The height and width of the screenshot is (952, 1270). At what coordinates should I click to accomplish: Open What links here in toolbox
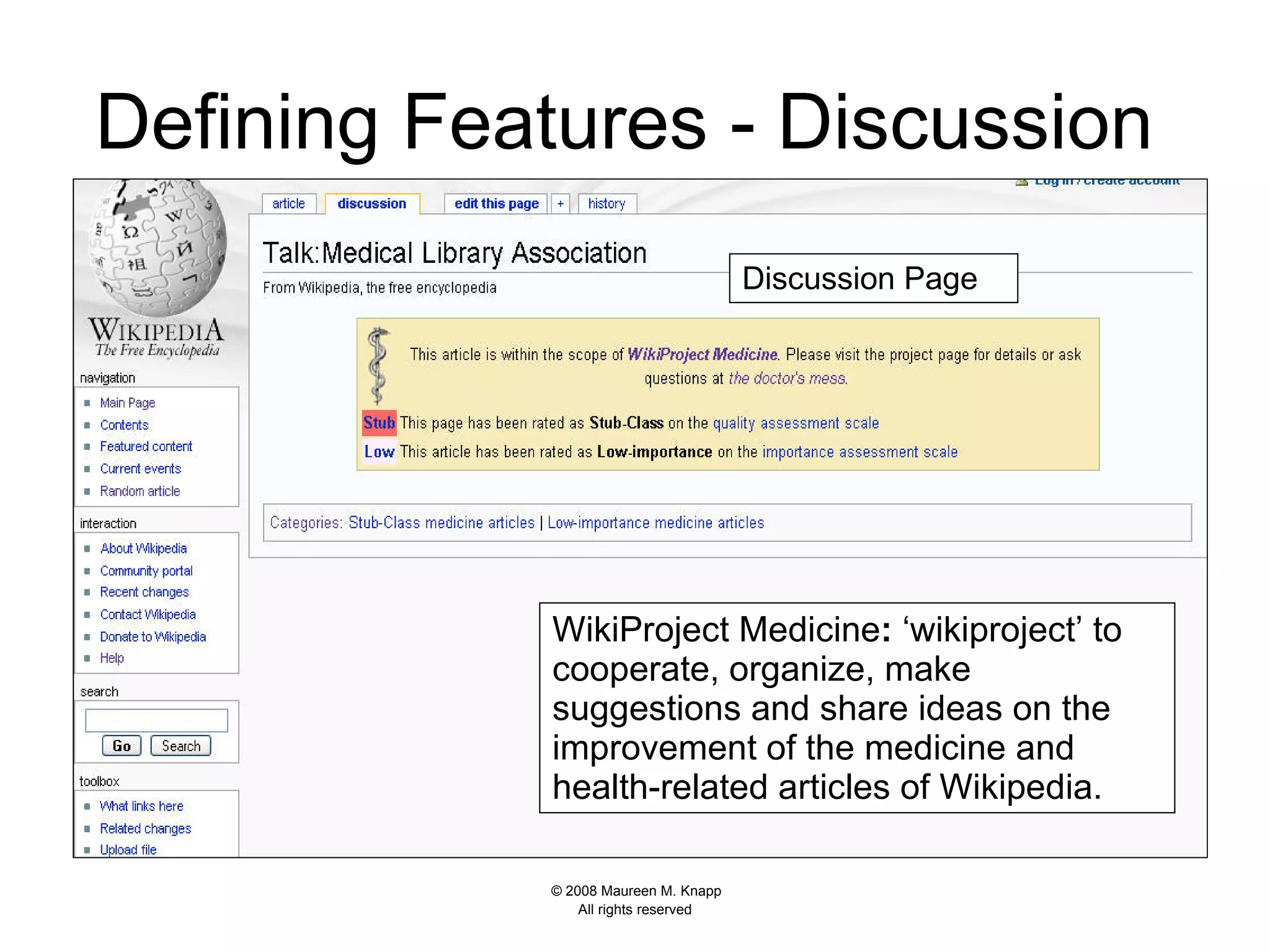tap(142, 806)
